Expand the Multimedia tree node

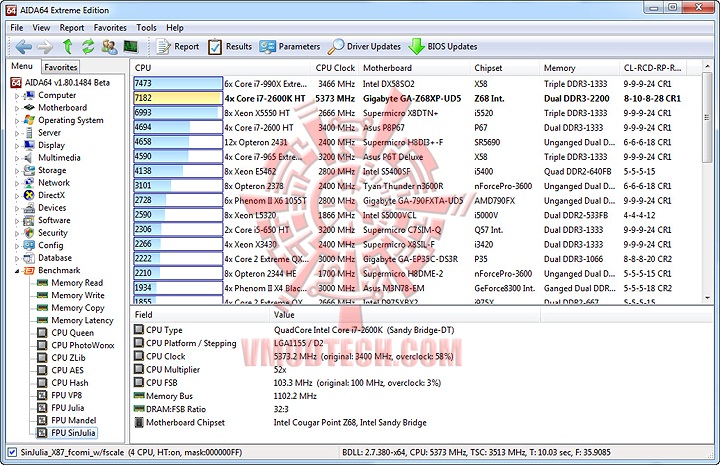click(17, 158)
